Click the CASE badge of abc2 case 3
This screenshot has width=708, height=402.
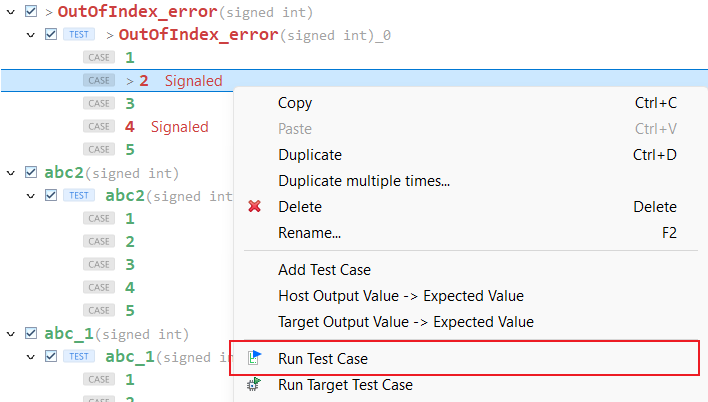99,264
